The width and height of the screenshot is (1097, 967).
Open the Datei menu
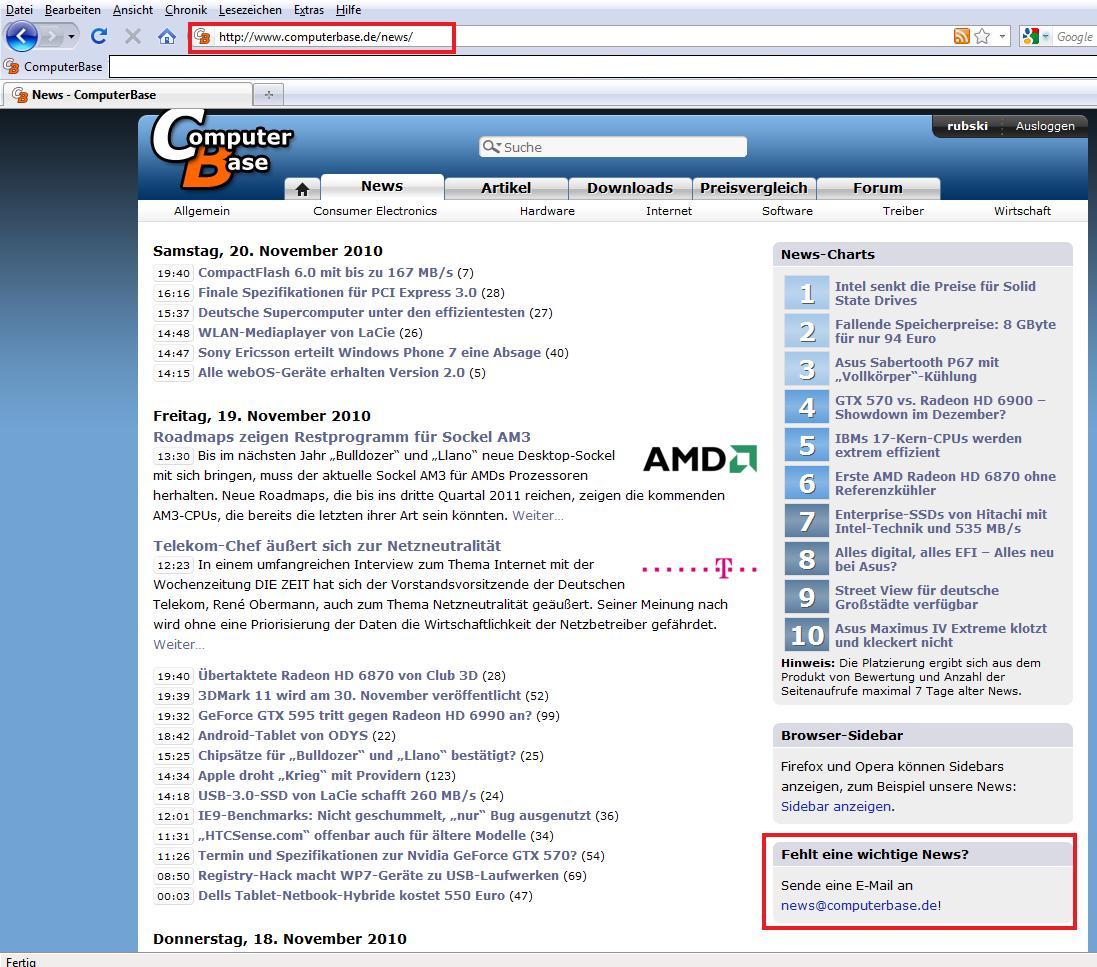[x=20, y=10]
